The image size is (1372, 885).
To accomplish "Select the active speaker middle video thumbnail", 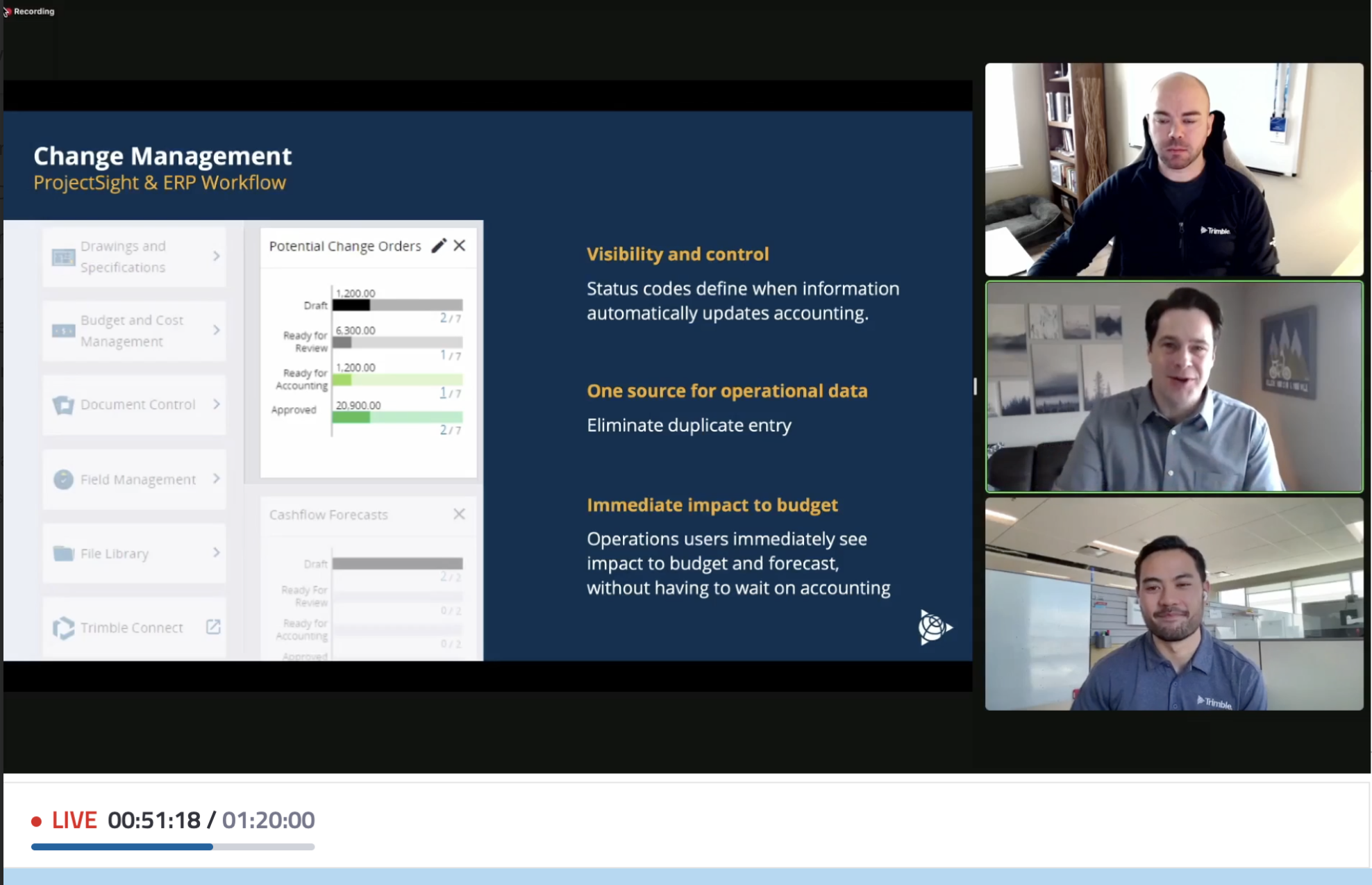I will click(x=1174, y=387).
